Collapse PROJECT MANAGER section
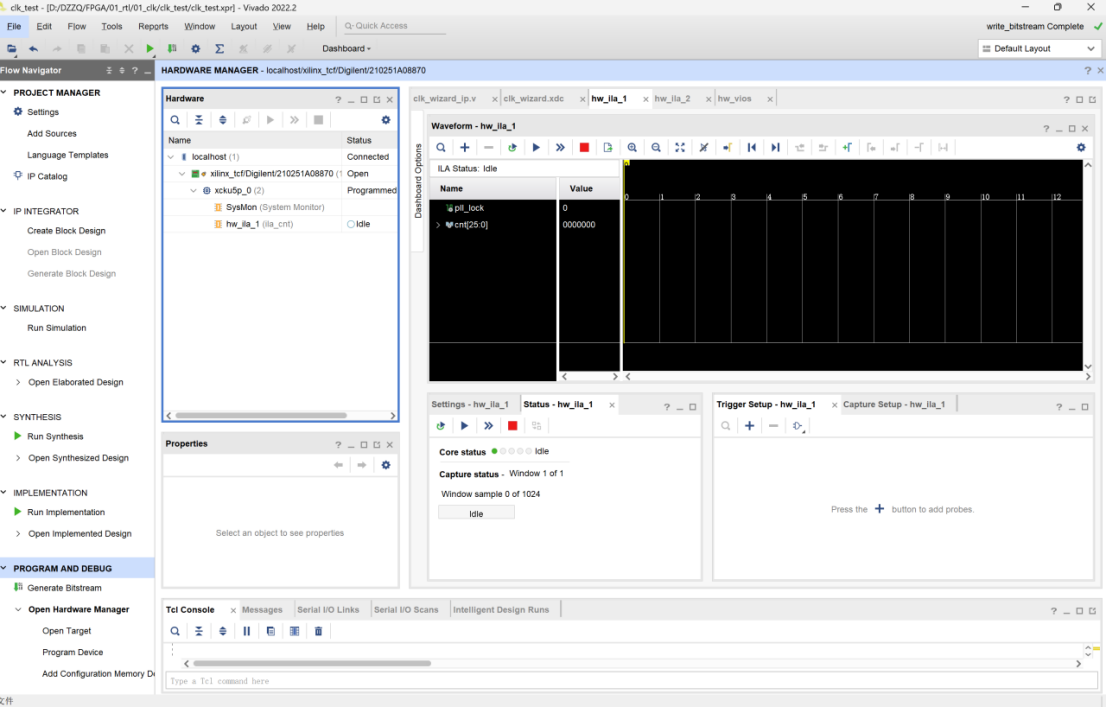Screen dimensions: 1107x707 tap(4, 93)
